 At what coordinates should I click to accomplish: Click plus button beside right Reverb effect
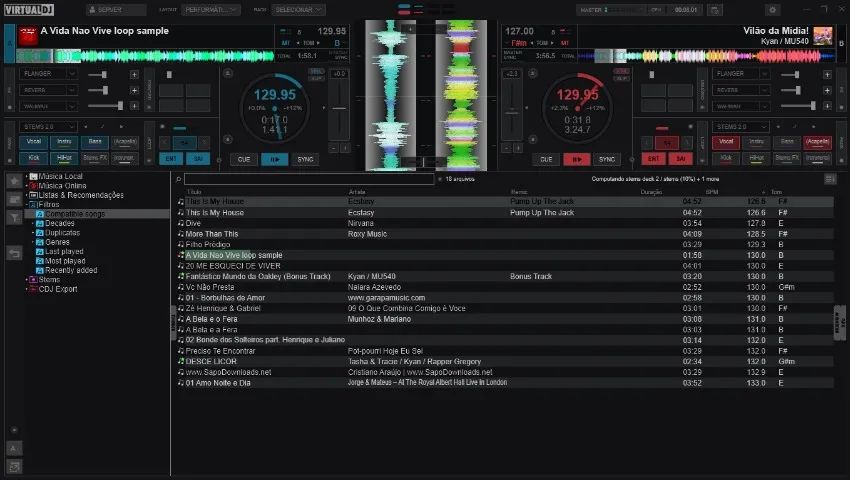point(827,90)
